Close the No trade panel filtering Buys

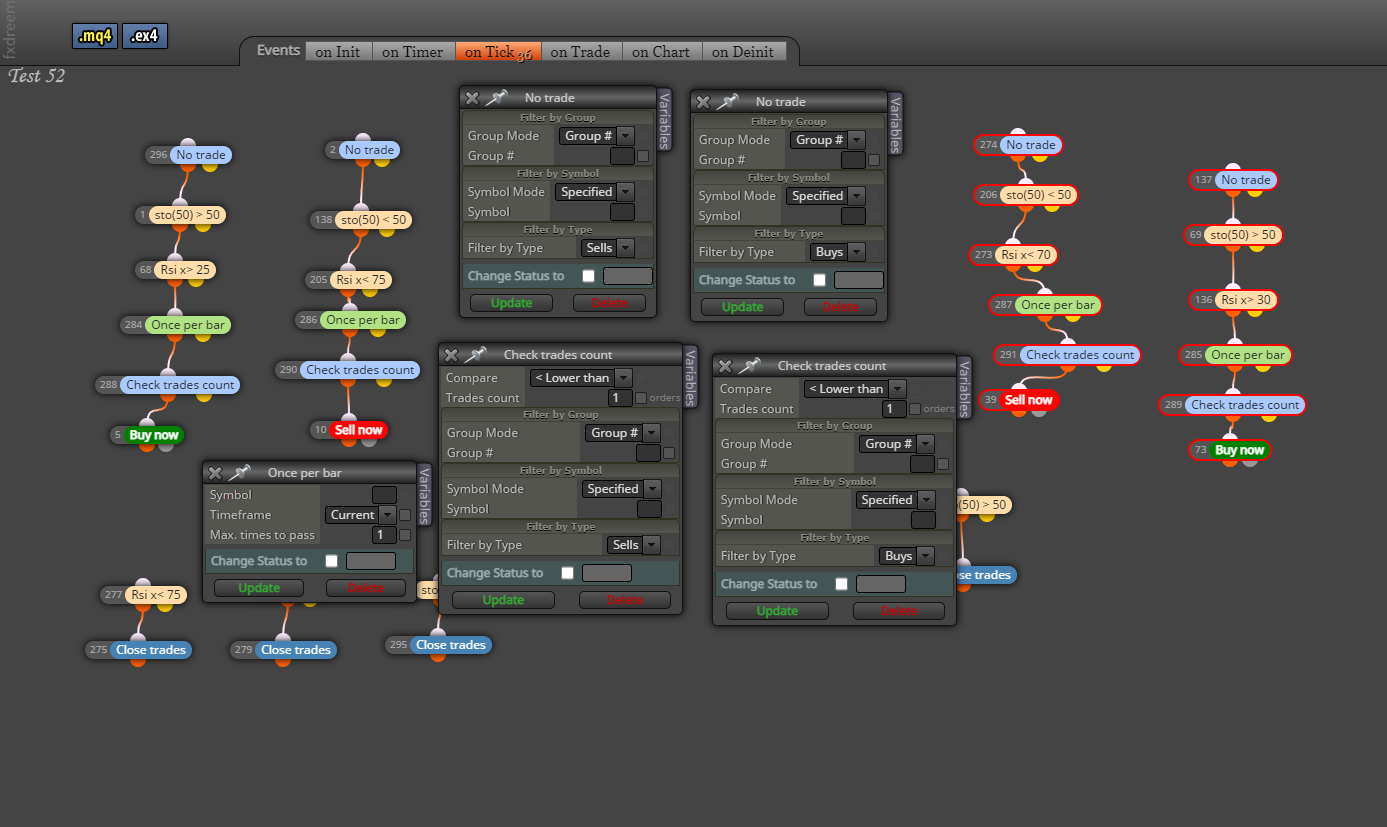tap(703, 102)
